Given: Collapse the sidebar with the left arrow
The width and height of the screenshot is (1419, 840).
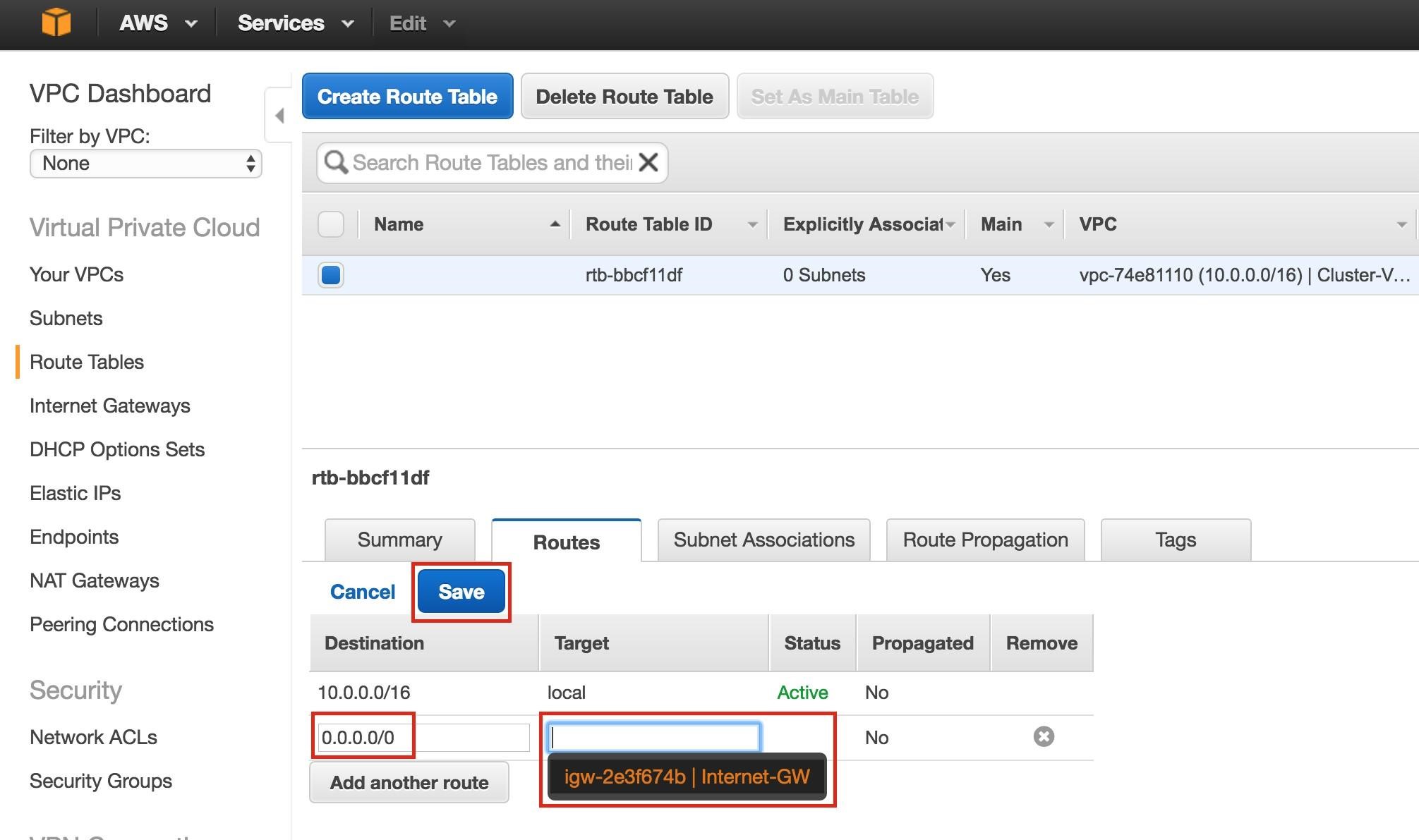Looking at the screenshot, I should [279, 116].
